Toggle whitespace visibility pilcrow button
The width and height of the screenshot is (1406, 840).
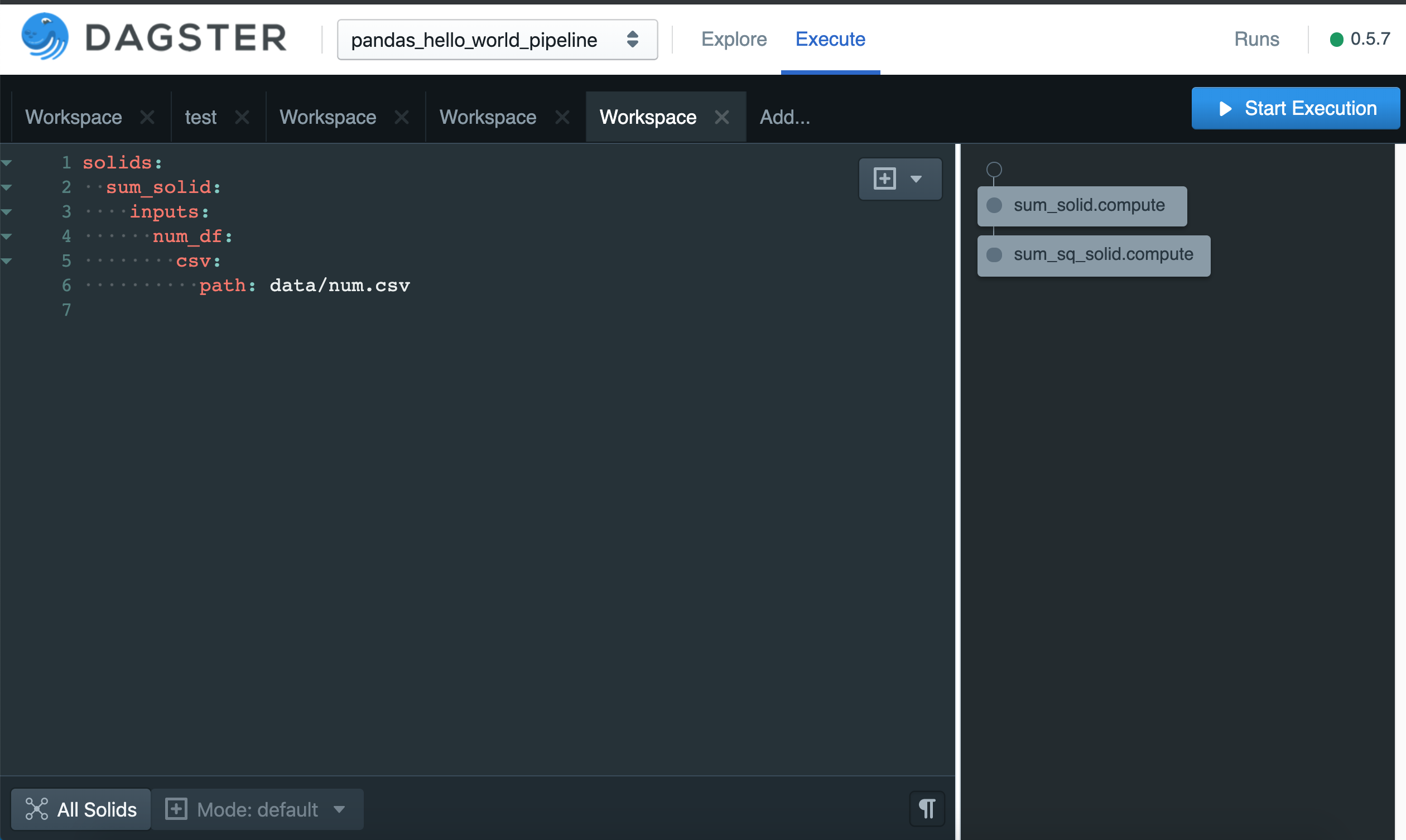927,808
